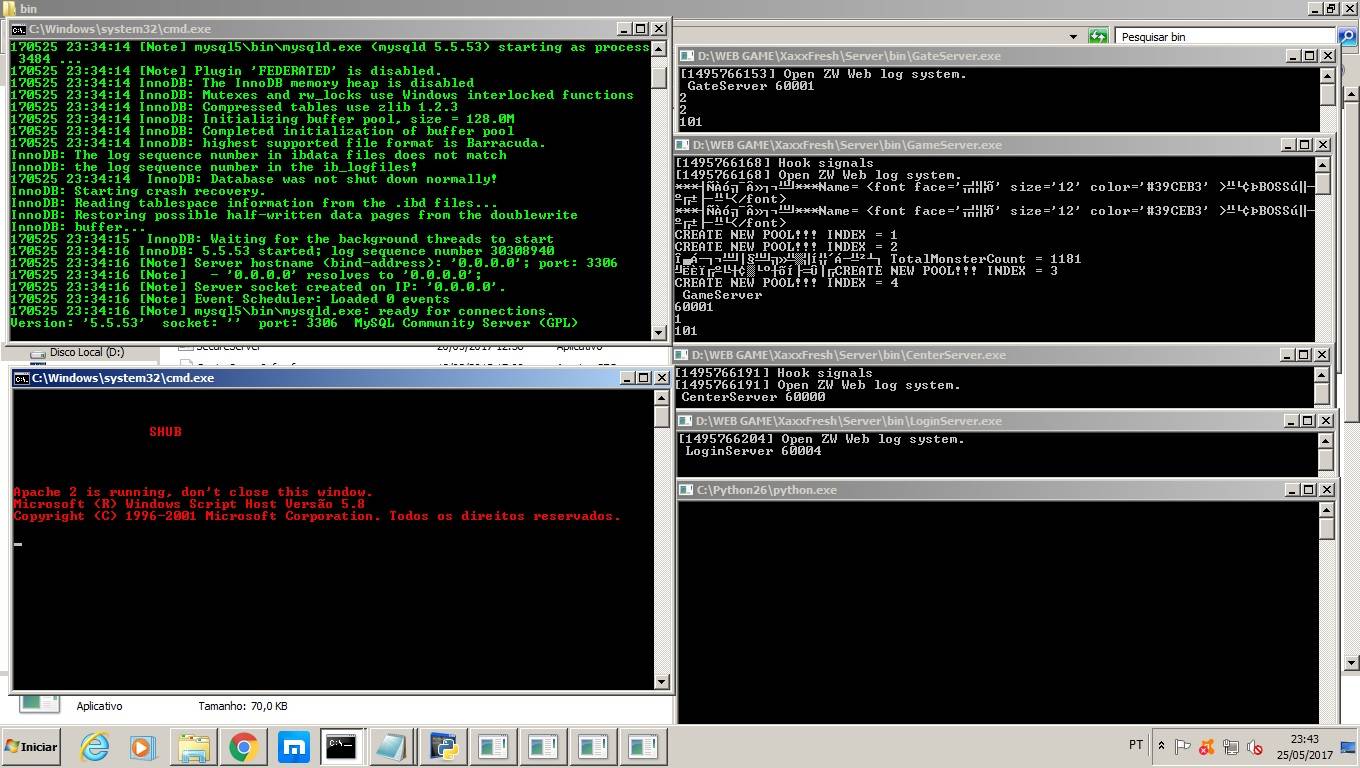Open system menu icon of GateServer.exe window

[x=686, y=56]
